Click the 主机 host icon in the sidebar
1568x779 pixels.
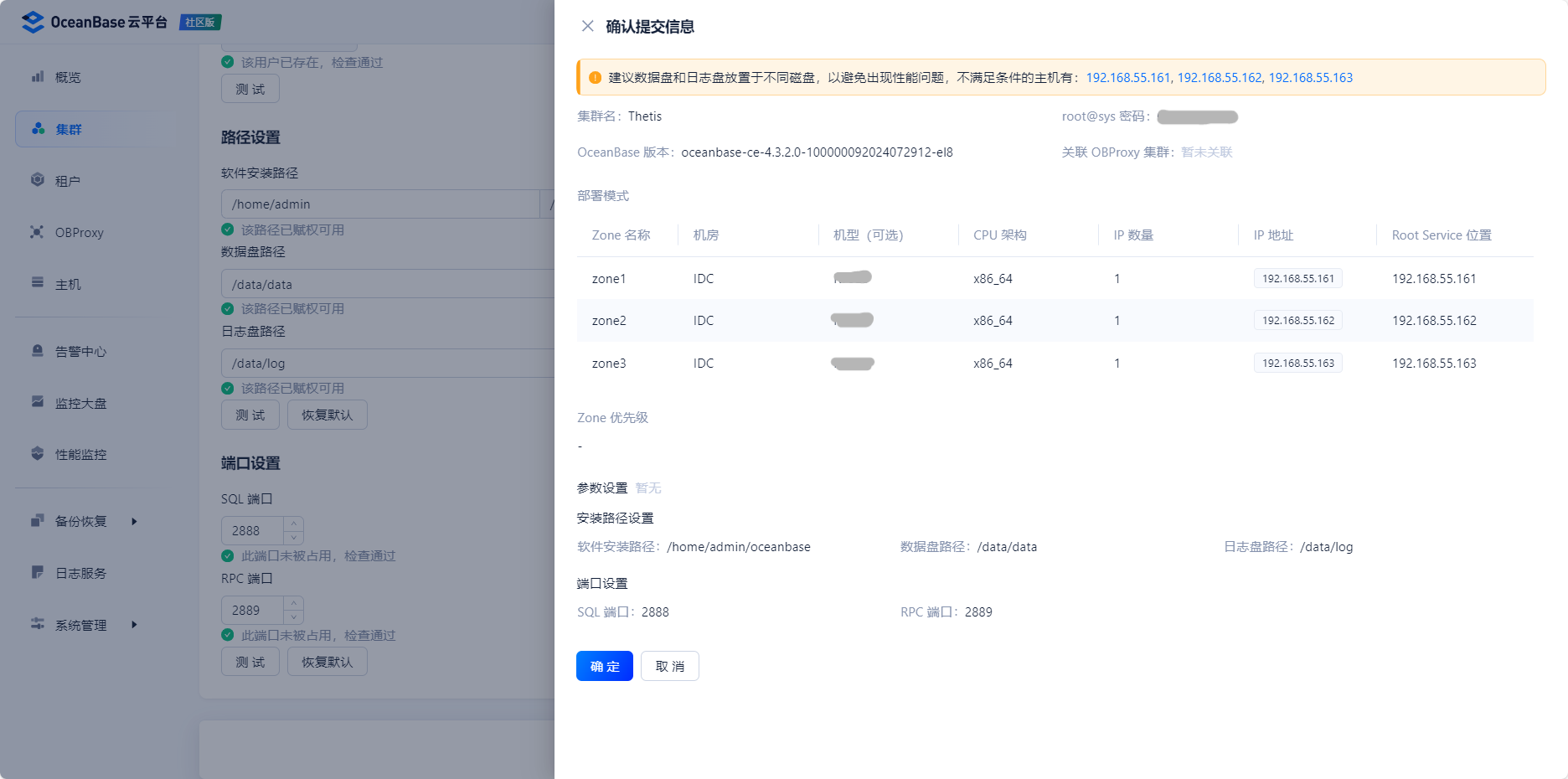[38, 283]
